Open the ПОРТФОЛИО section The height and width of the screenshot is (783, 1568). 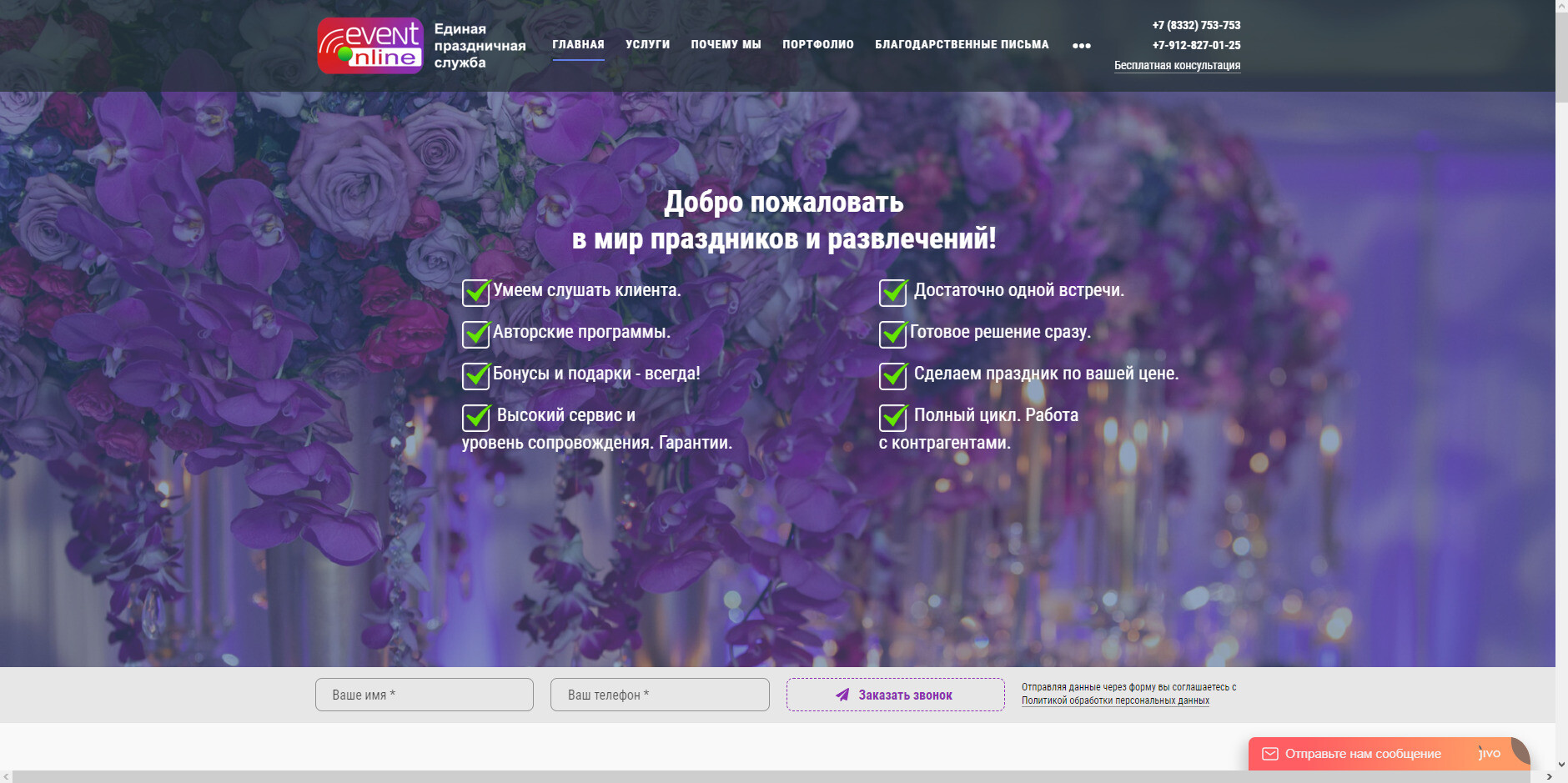(x=818, y=45)
